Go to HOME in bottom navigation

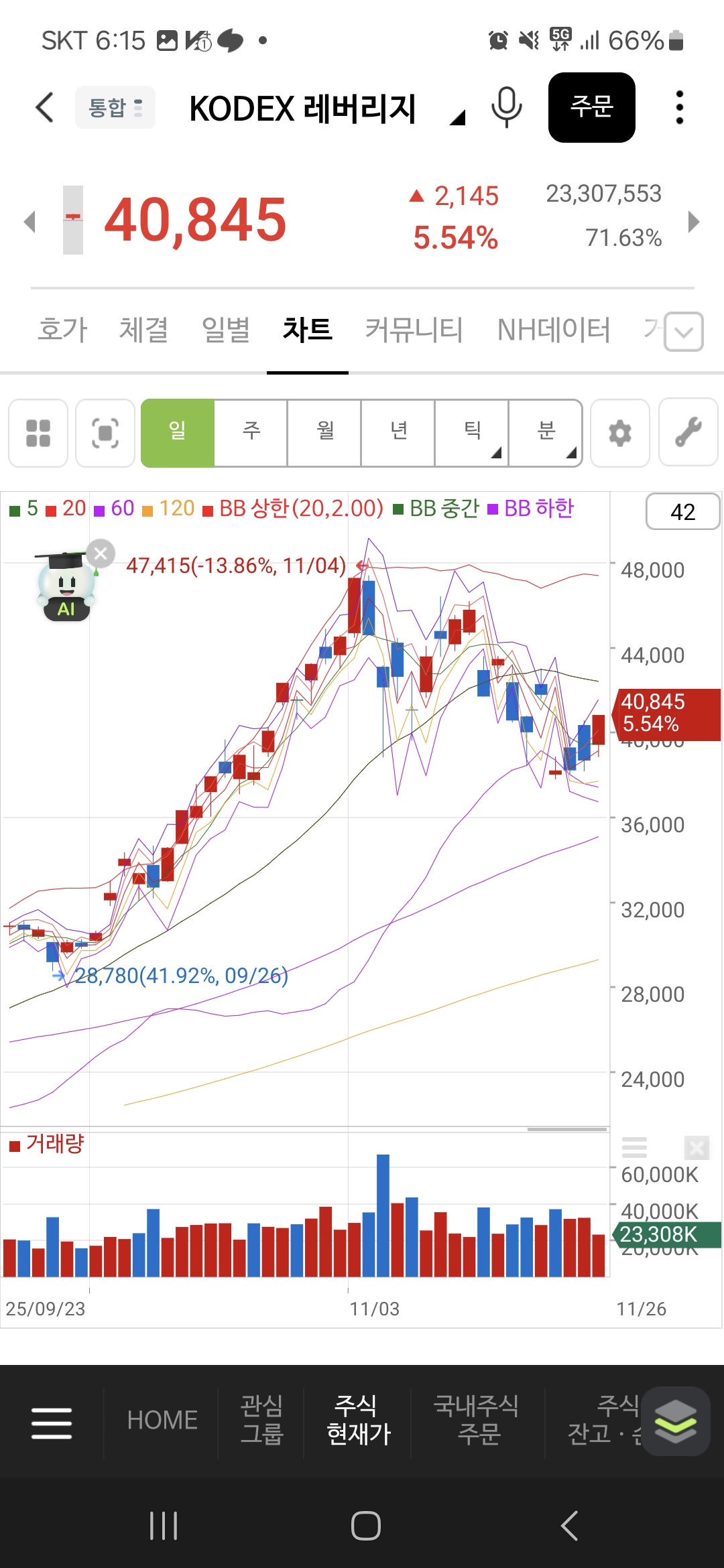(x=162, y=1419)
